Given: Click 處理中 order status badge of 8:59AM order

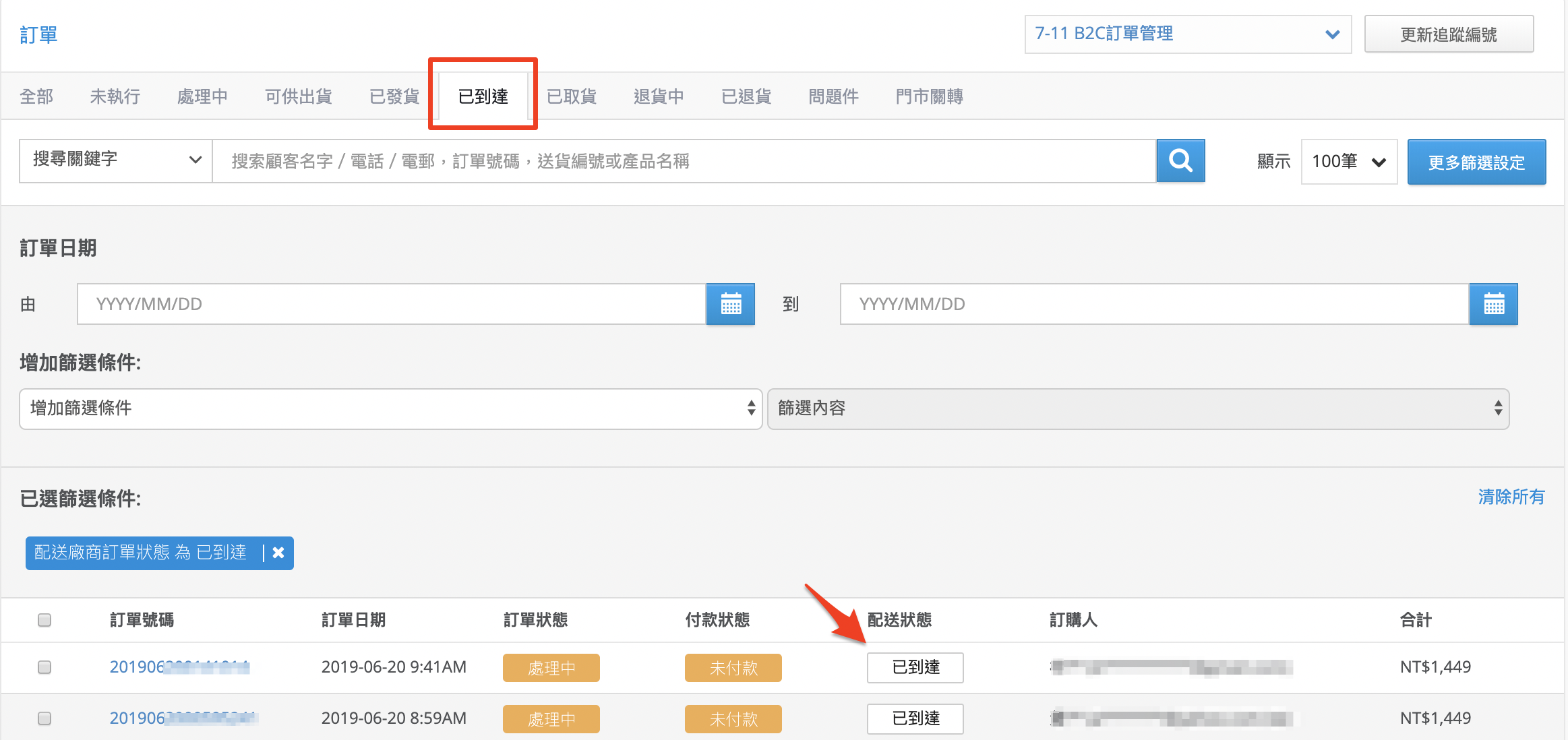Looking at the screenshot, I should [x=551, y=719].
